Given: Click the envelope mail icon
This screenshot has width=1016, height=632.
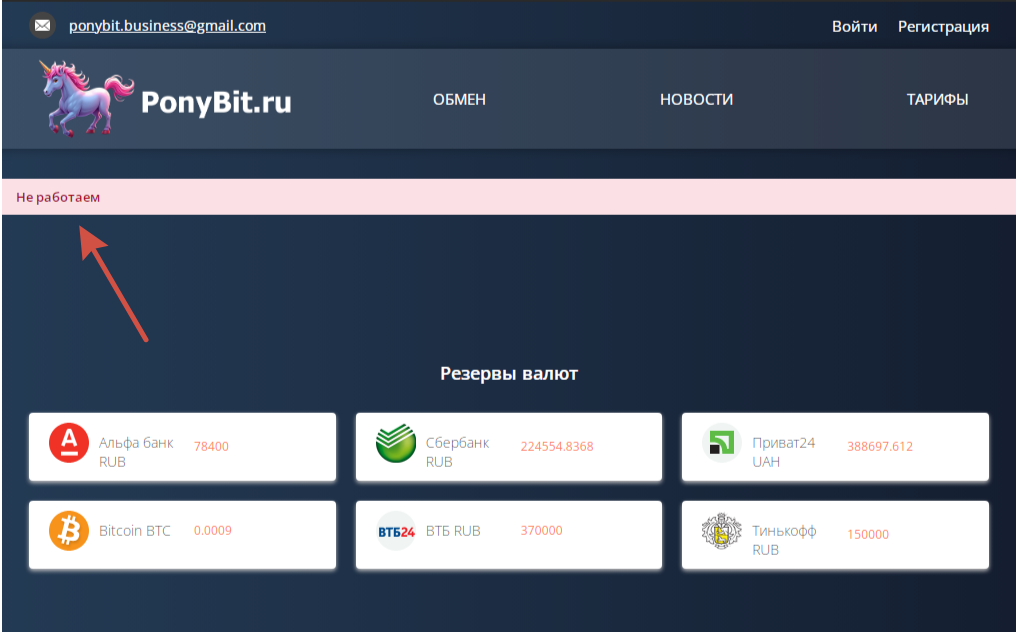Looking at the screenshot, I should coord(41,24).
